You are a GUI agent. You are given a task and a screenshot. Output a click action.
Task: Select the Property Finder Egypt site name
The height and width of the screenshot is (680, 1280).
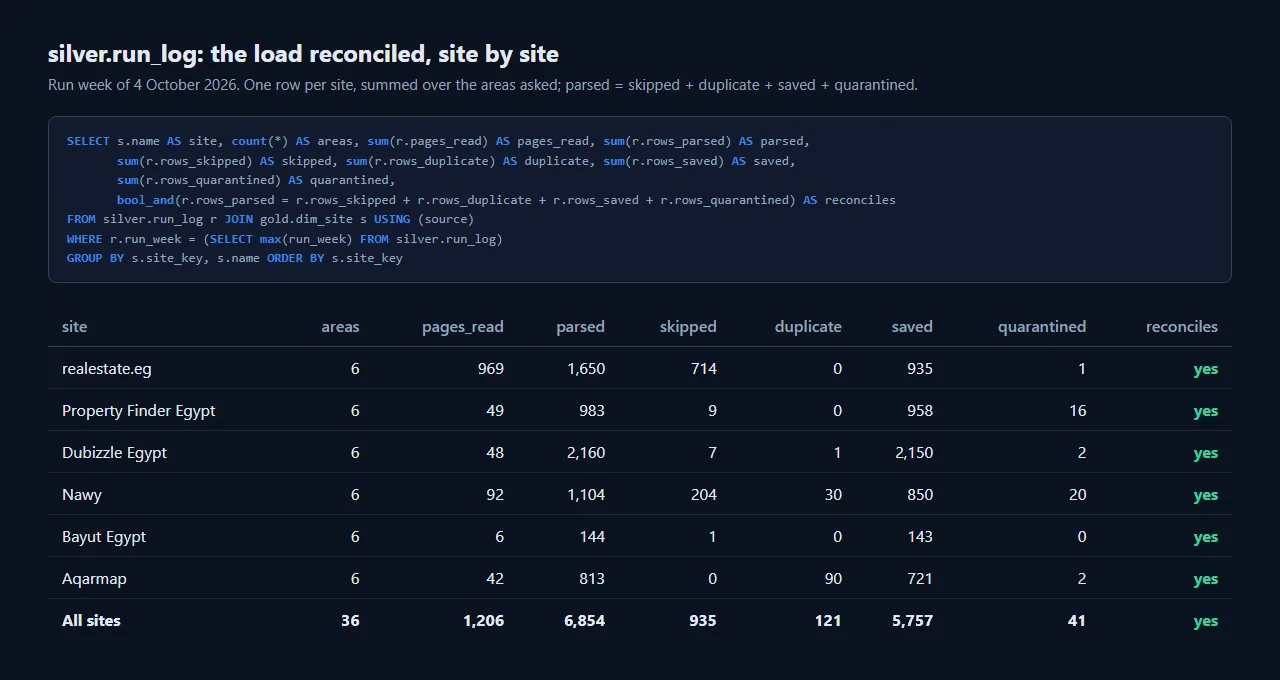(139, 411)
